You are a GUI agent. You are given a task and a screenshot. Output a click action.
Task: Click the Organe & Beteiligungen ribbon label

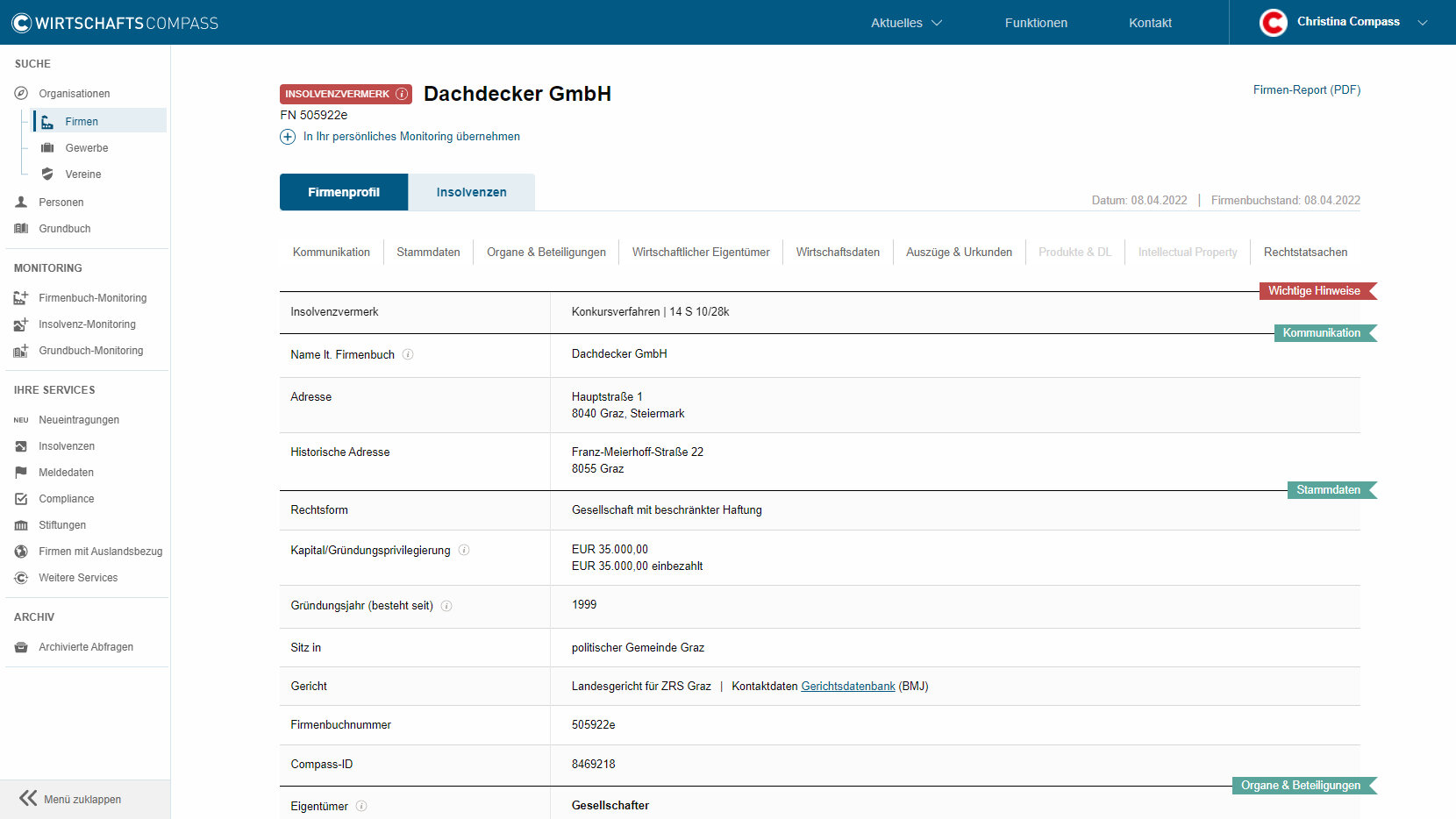[1304, 785]
